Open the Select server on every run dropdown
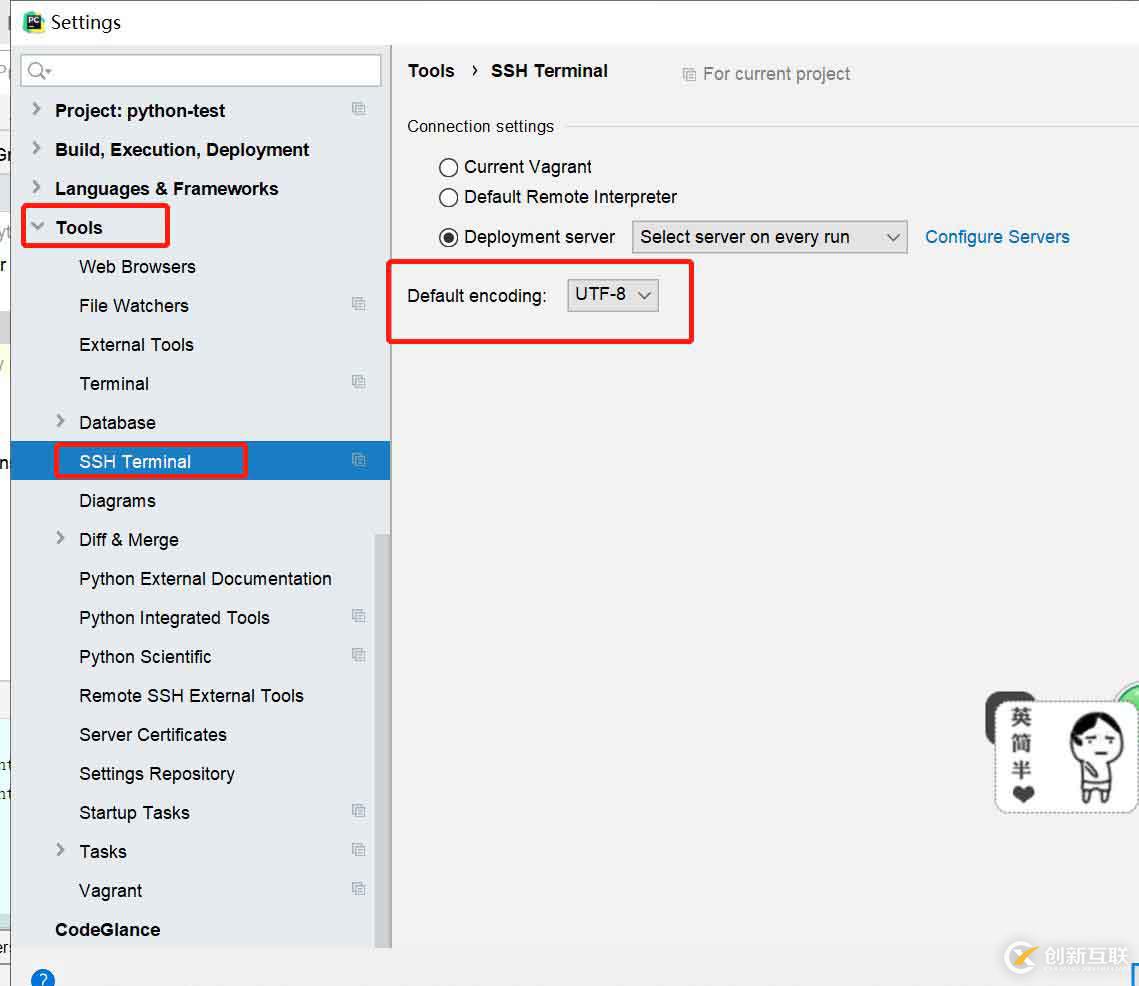This screenshot has width=1139, height=986. tap(769, 237)
